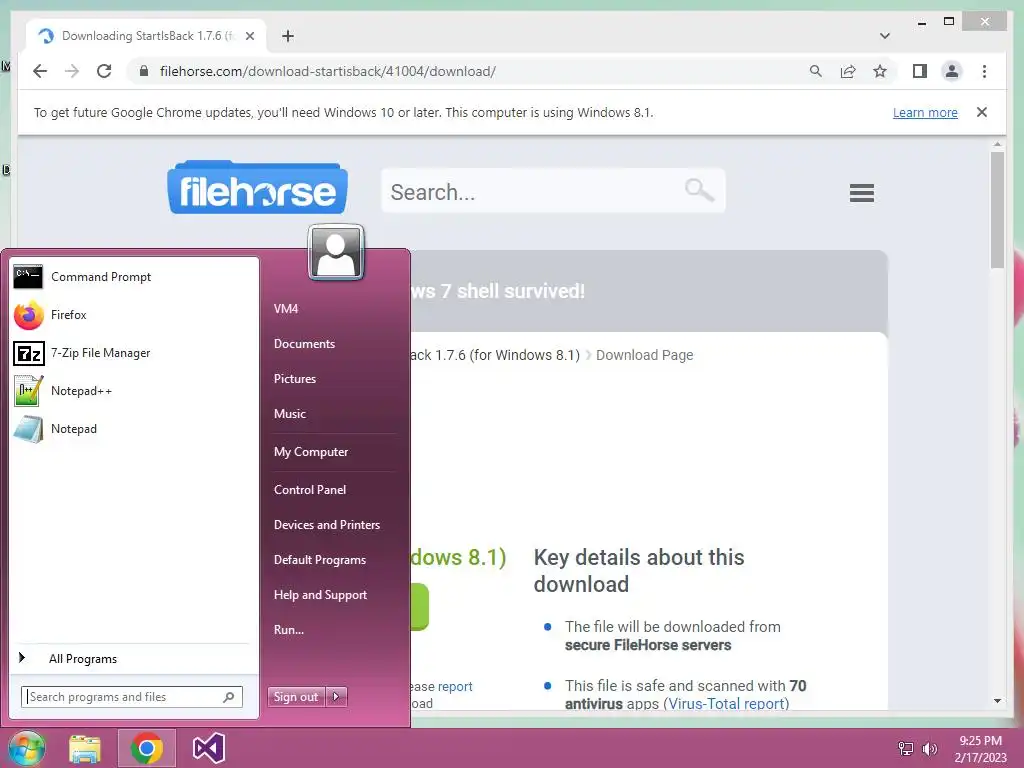The height and width of the screenshot is (768, 1024).
Task: Open FileHorse hamburger menu
Action: coord(861,193)
